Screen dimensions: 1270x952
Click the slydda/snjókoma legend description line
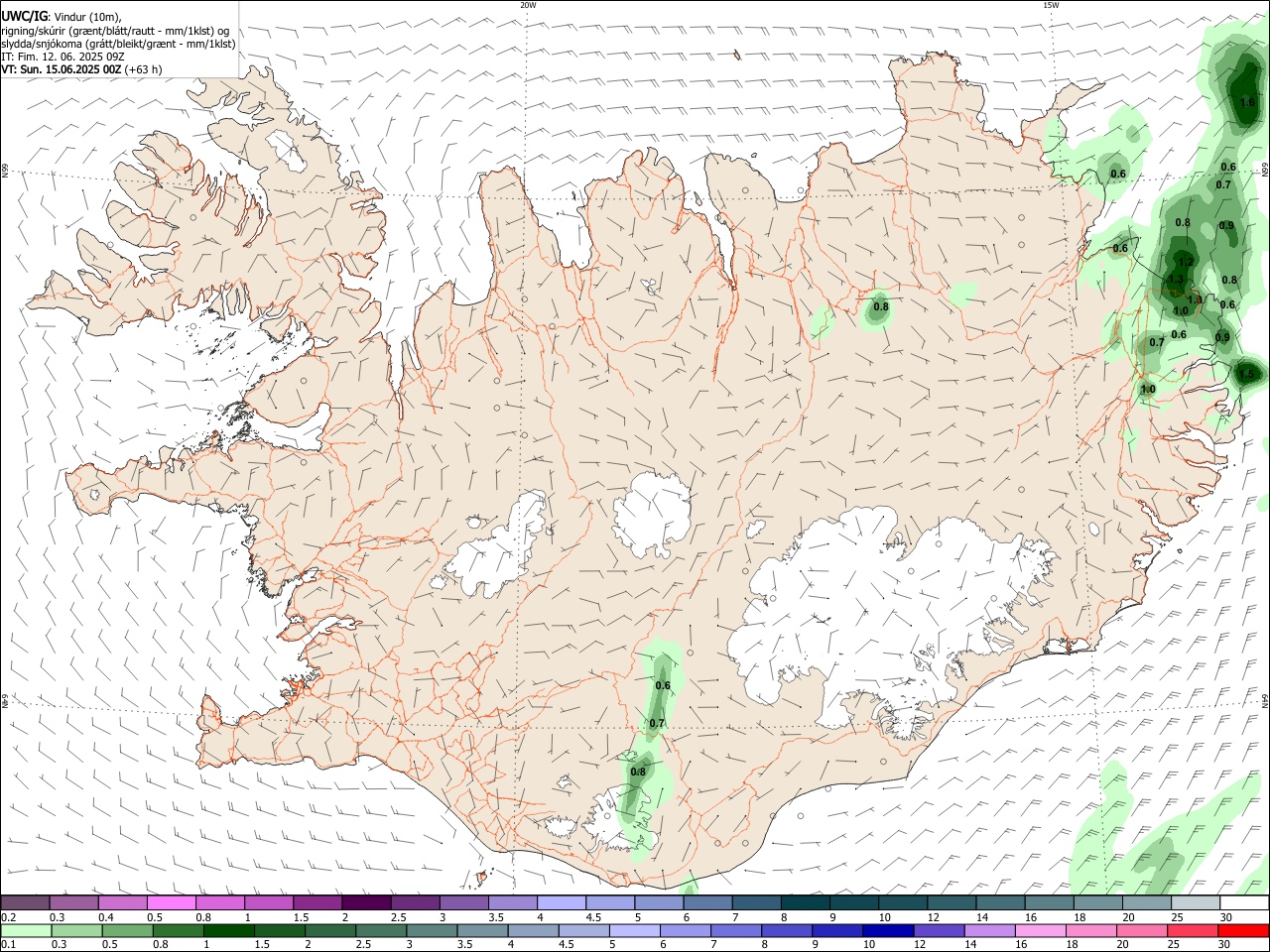[118, 44]
